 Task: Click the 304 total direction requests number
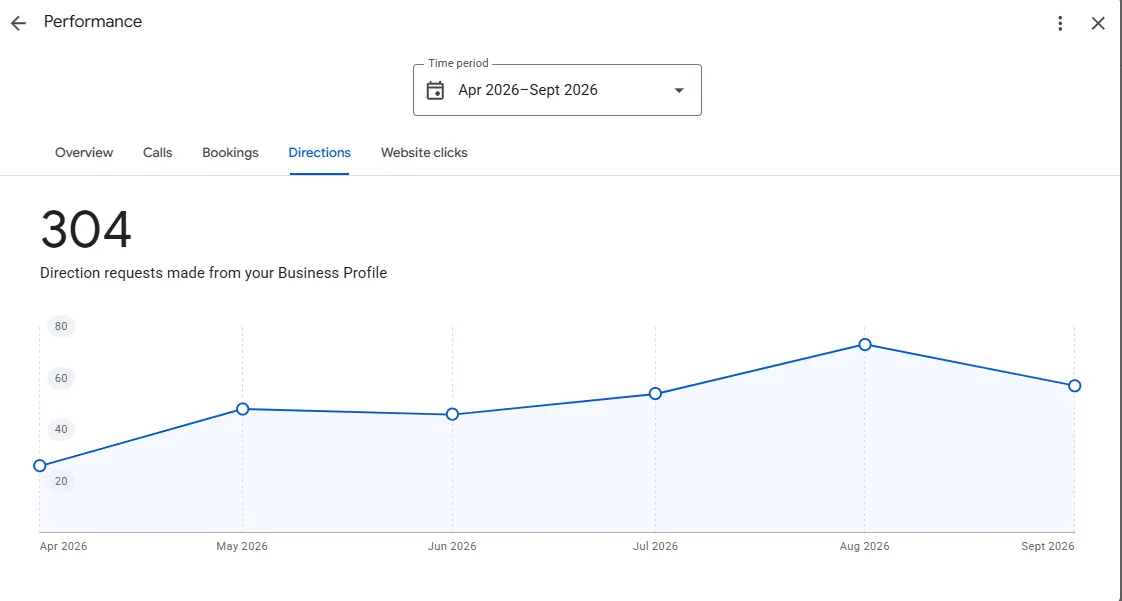click(86, 230)
